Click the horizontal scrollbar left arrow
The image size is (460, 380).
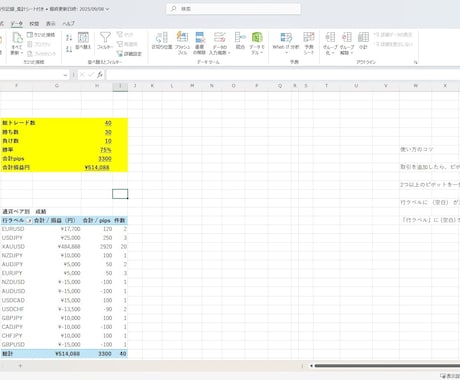click(x=311, y=366)
